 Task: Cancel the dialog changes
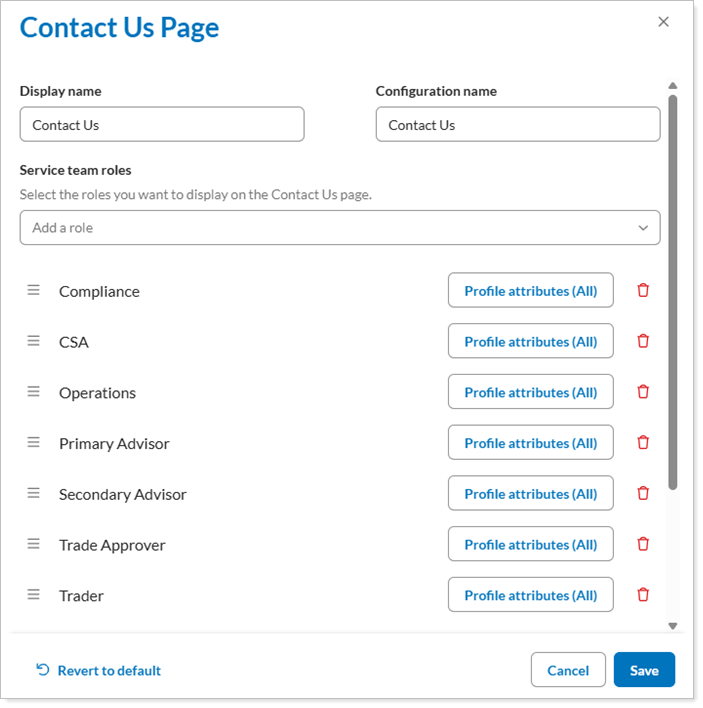tap(568, 670)
